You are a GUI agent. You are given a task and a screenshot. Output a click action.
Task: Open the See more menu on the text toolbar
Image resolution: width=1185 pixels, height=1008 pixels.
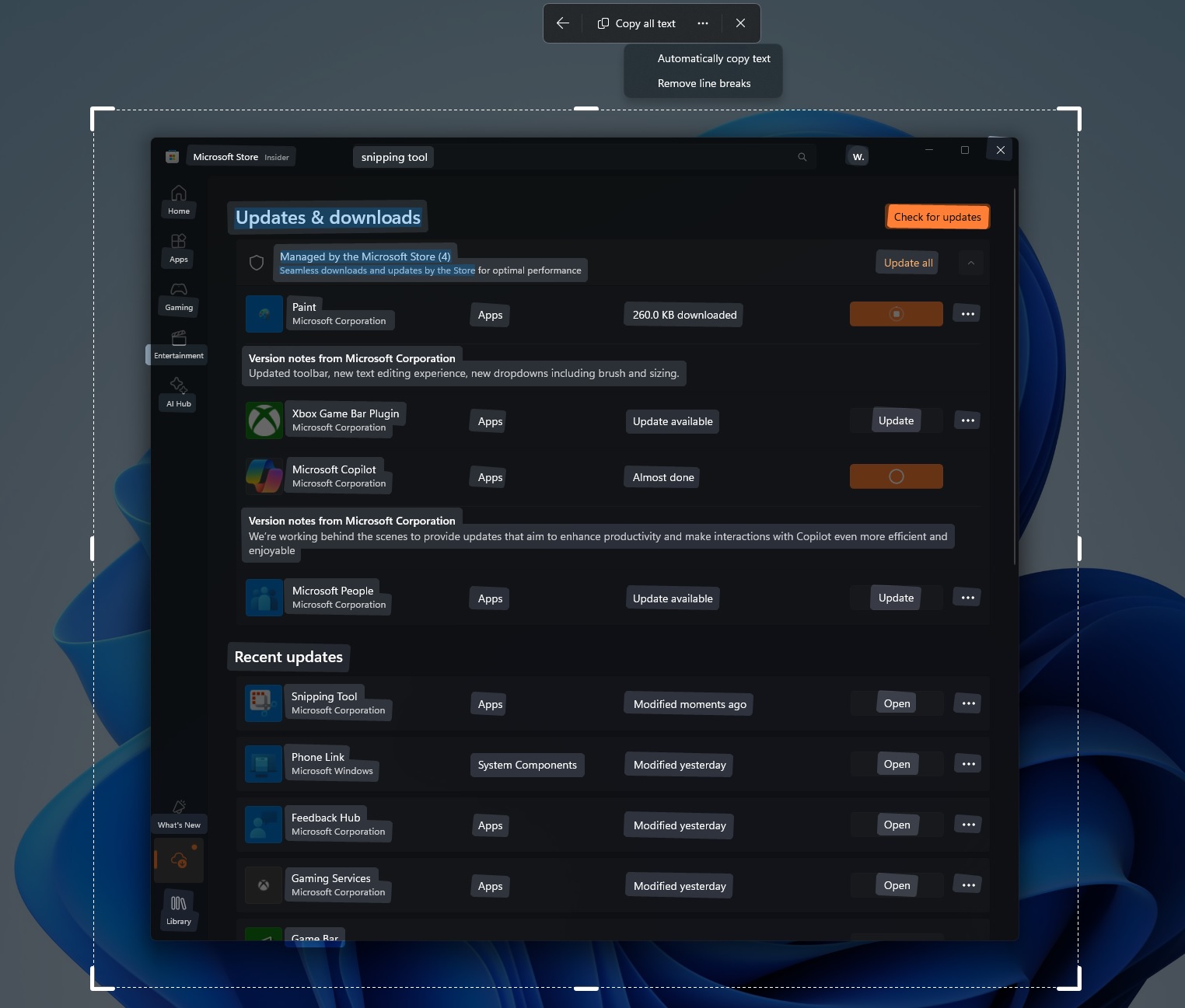tap(702, 23)
